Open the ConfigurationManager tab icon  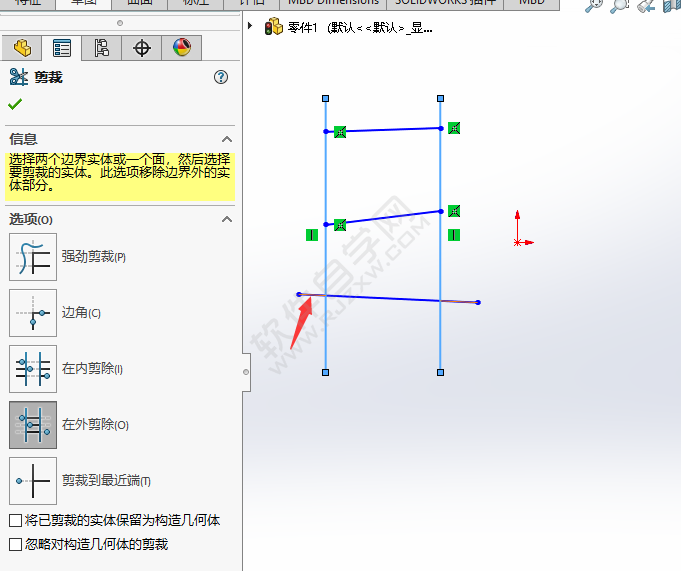102,48
